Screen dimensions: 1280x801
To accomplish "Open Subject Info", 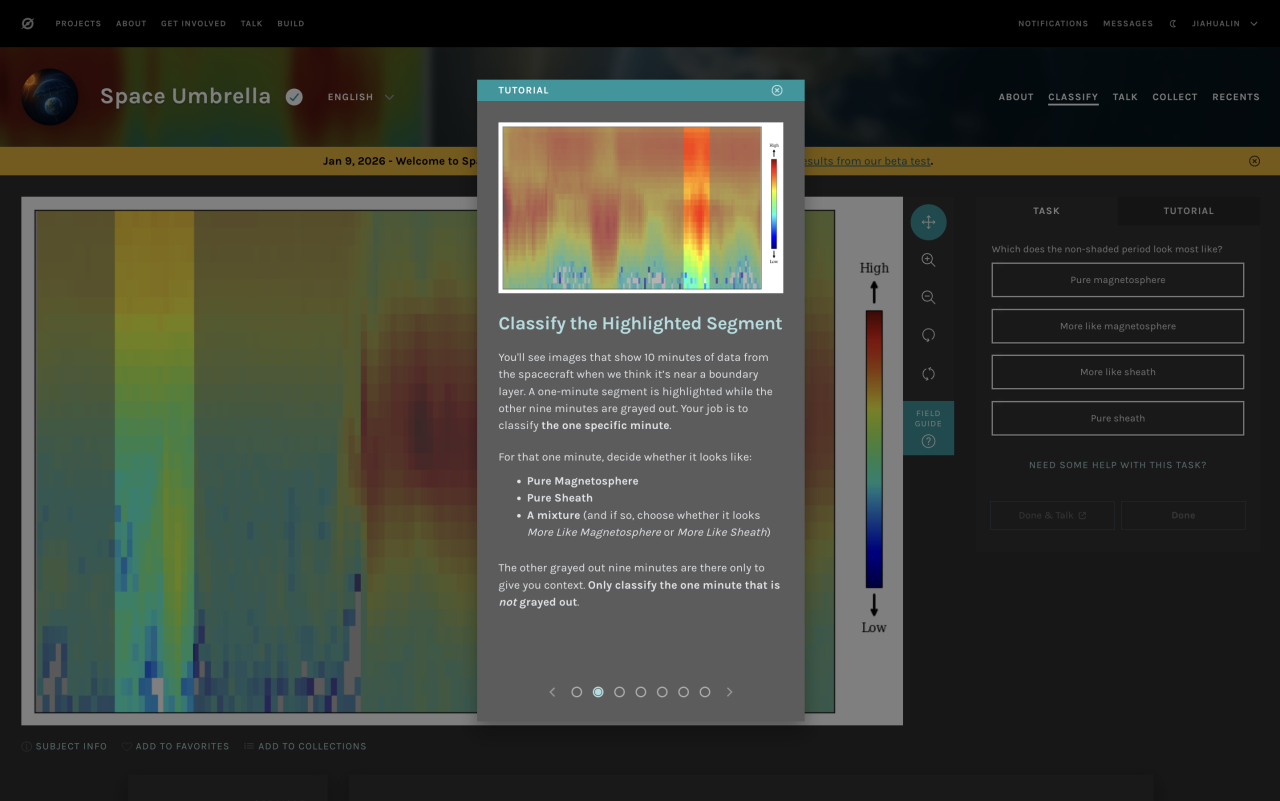I will click(x=64, y=746).
